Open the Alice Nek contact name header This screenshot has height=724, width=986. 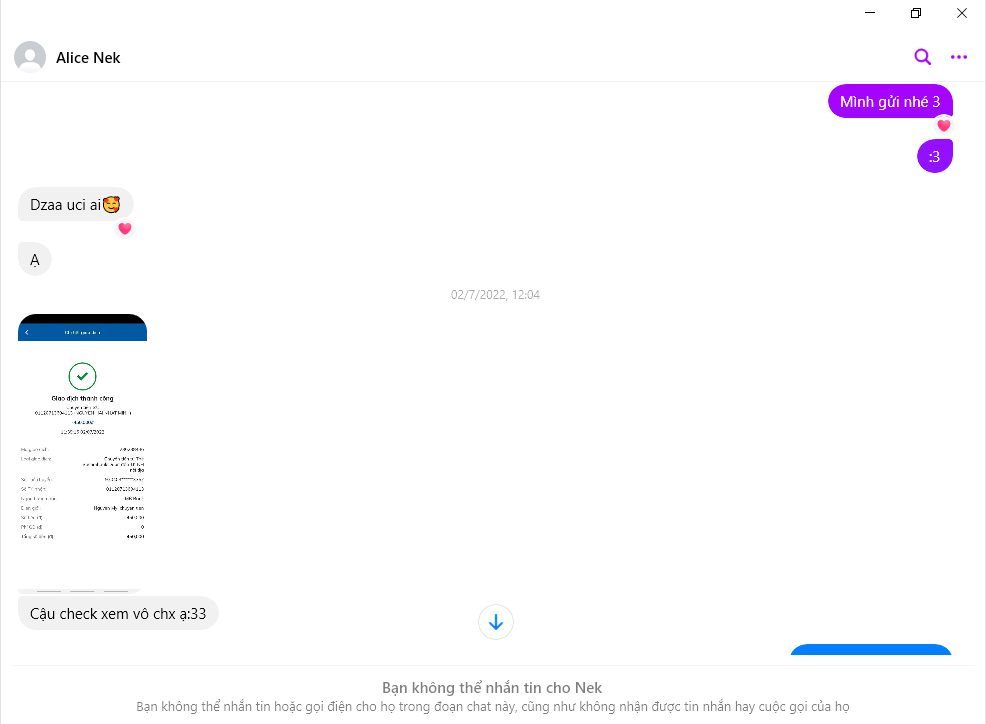(88, 58)
